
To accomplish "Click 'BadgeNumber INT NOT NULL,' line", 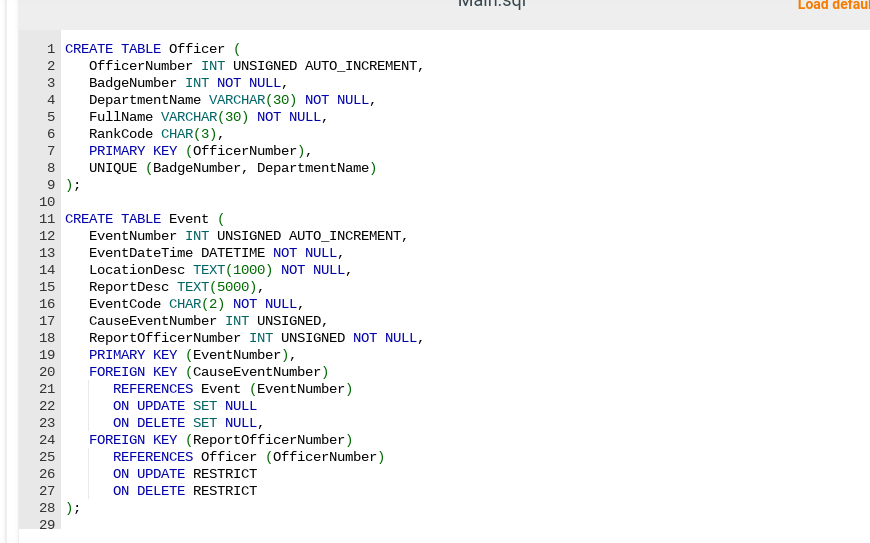I will click(x=188, y=83).
